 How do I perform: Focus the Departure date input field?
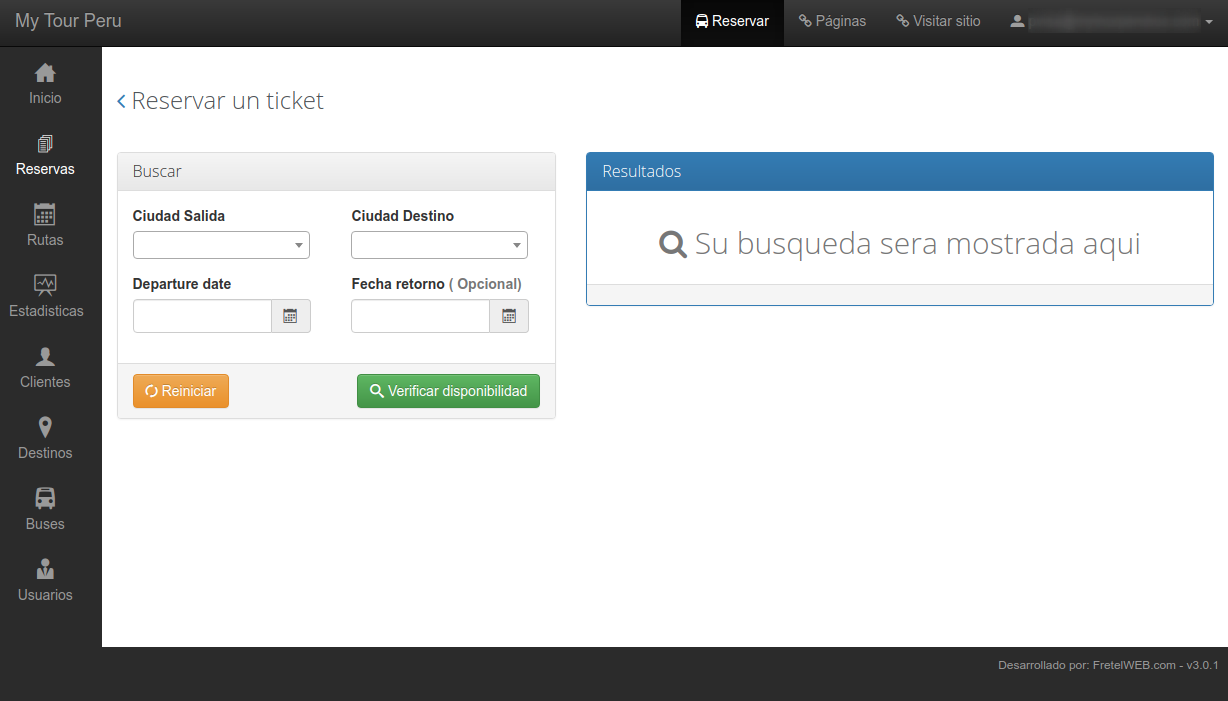coord(202,316)
